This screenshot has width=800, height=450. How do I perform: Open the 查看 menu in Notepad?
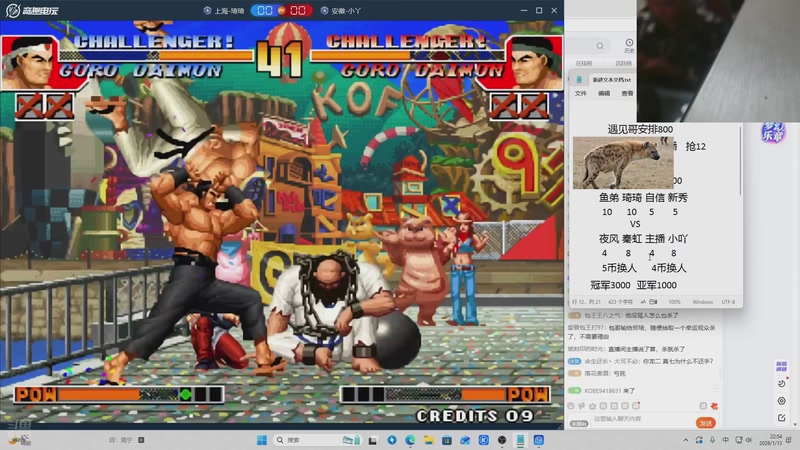pyautogui.click(x=627, y=93)
